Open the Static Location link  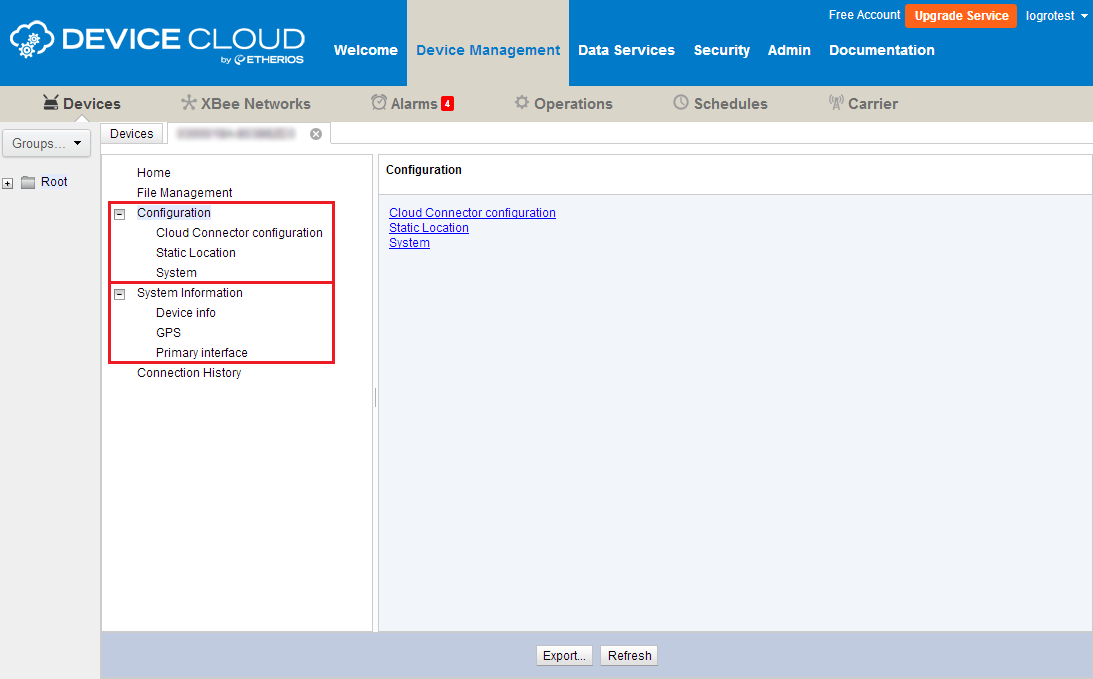(x=429, y=228)
